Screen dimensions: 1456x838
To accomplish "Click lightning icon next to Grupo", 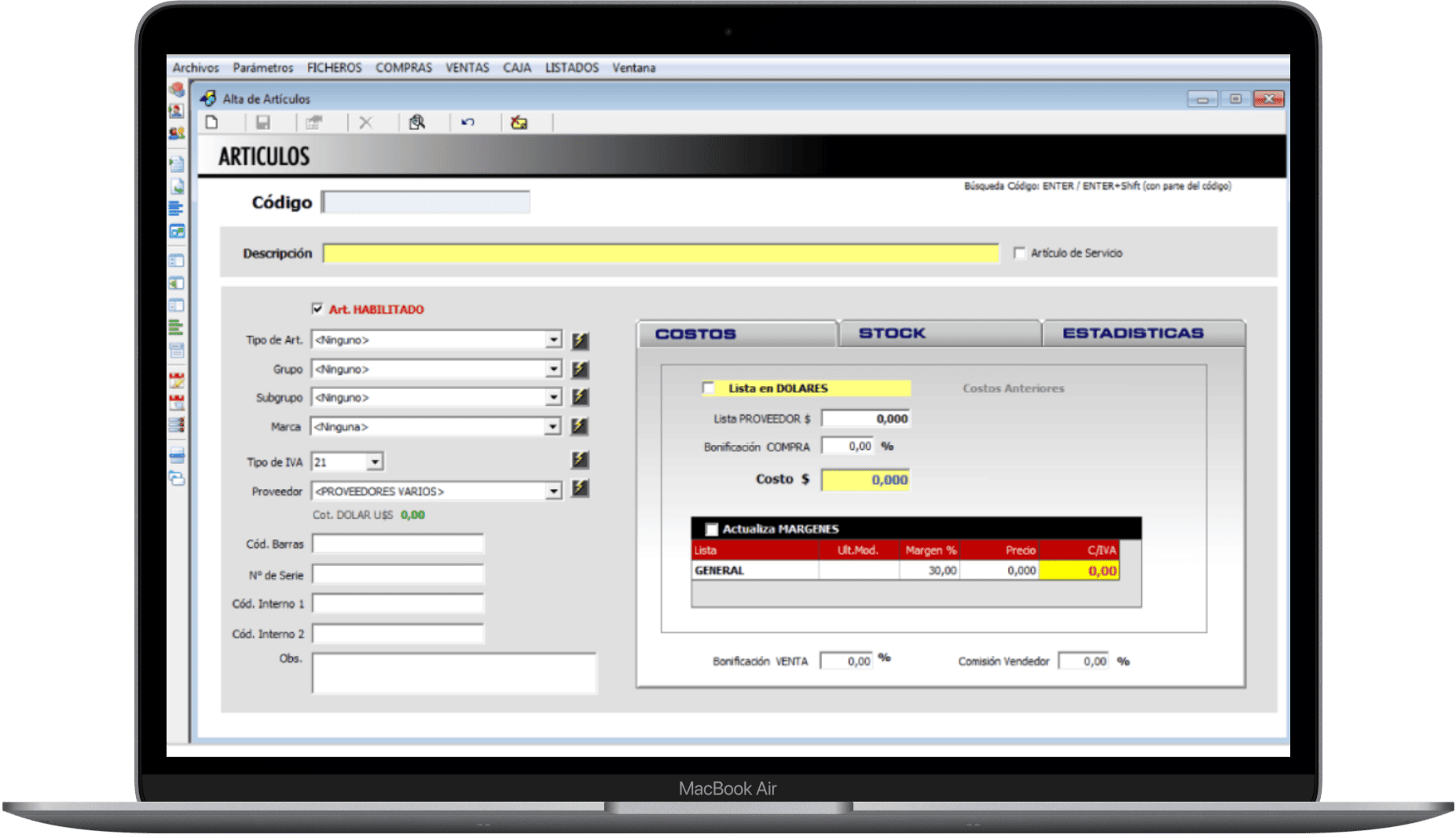I will 580,369.
